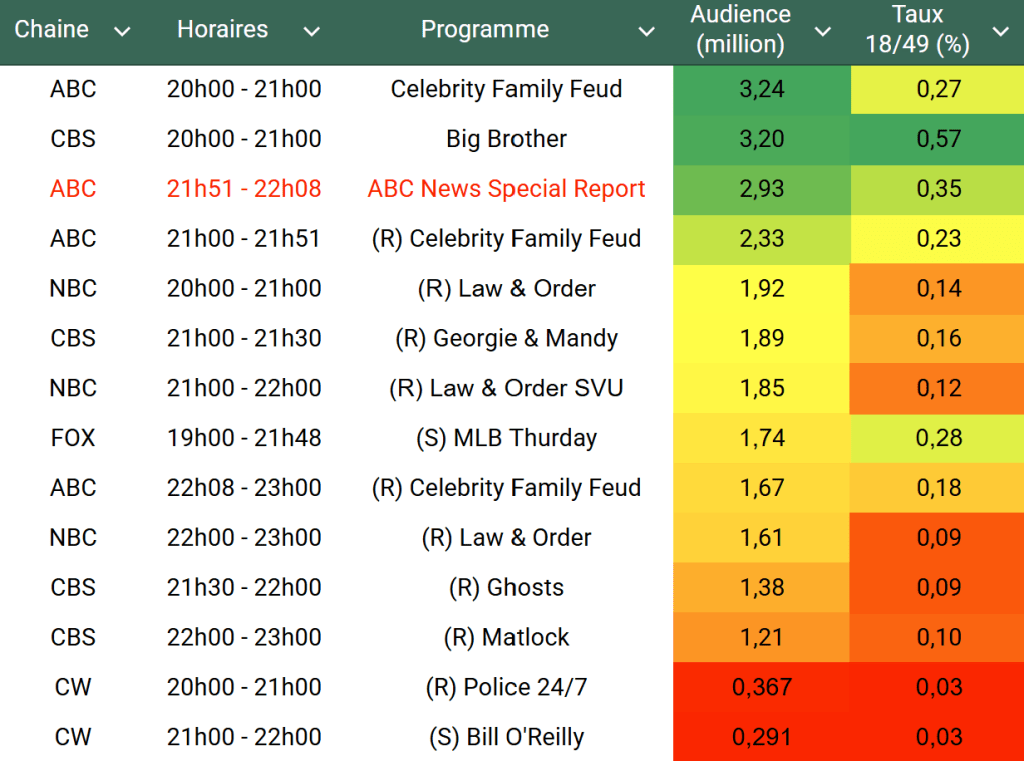Select the (S) Bill O'Reilly programme cell
Image resolution: width=1024 pixels, height=761 pixels.
tap(506, 737)
